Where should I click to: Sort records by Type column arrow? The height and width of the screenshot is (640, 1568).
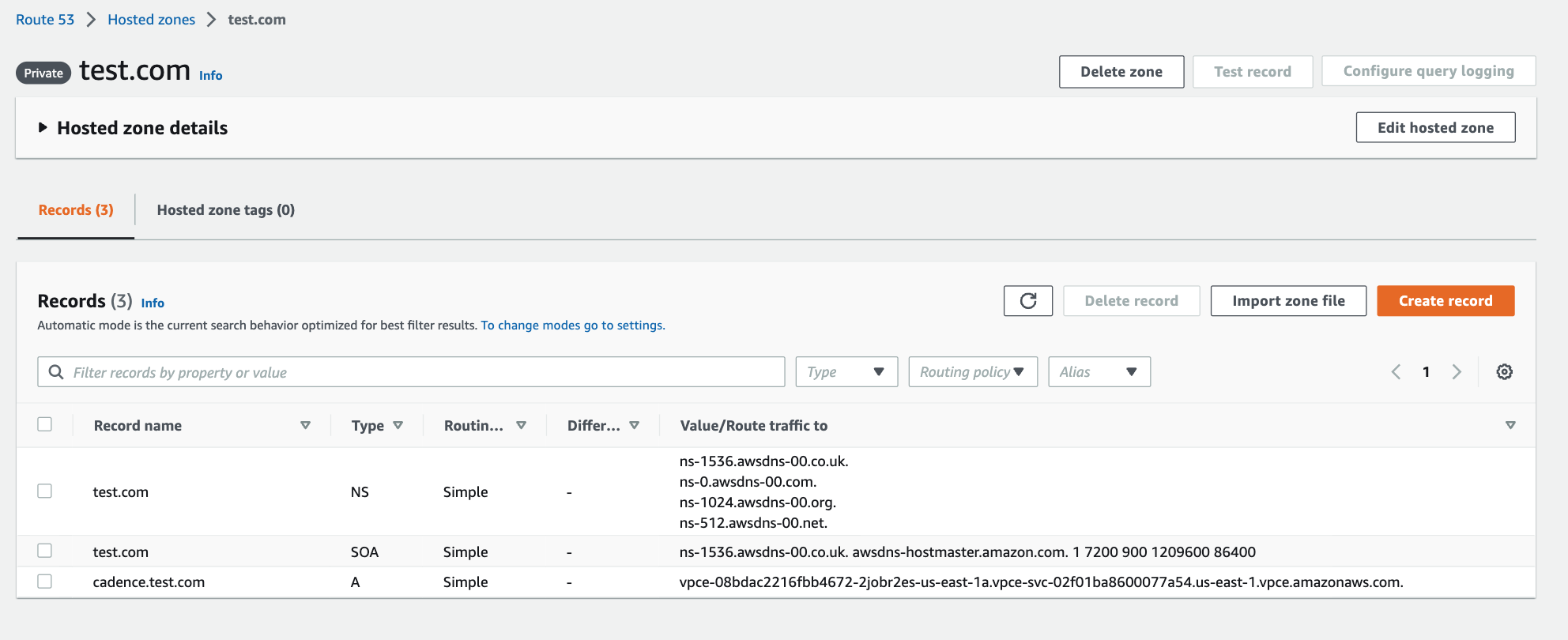[x=398, y=426]
